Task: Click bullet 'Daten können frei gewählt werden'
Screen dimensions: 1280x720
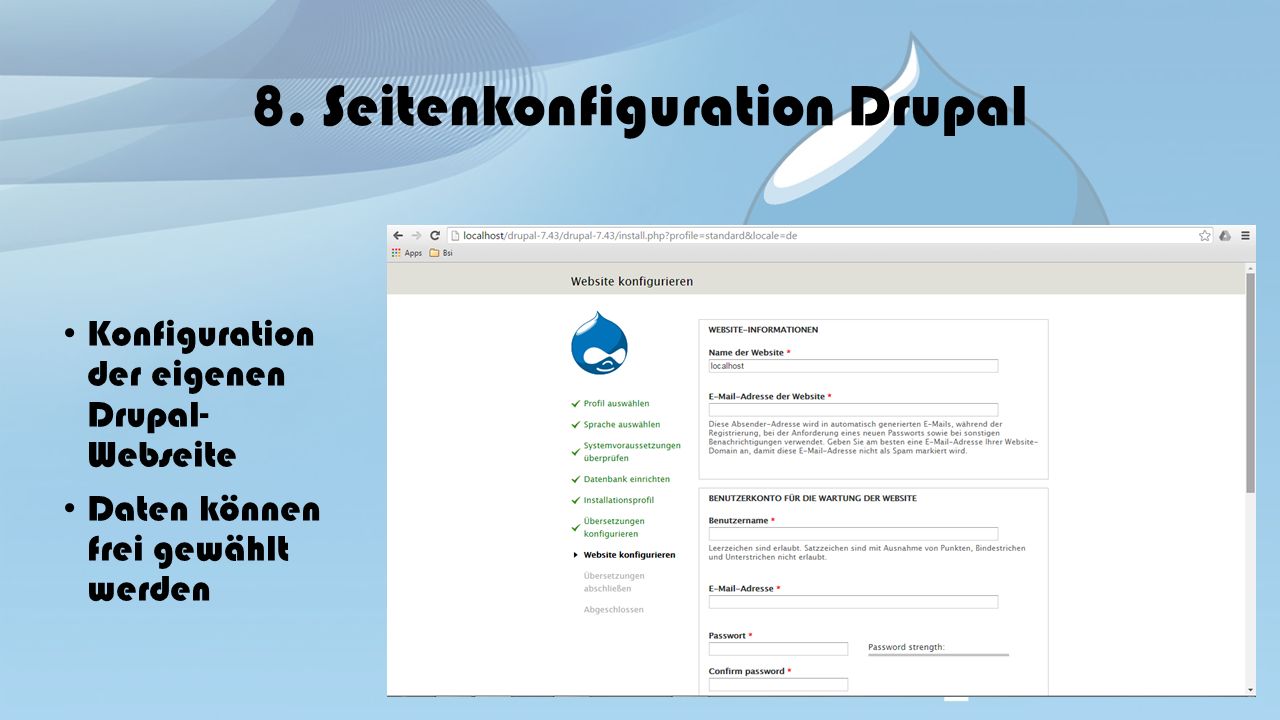Action: 204,549
